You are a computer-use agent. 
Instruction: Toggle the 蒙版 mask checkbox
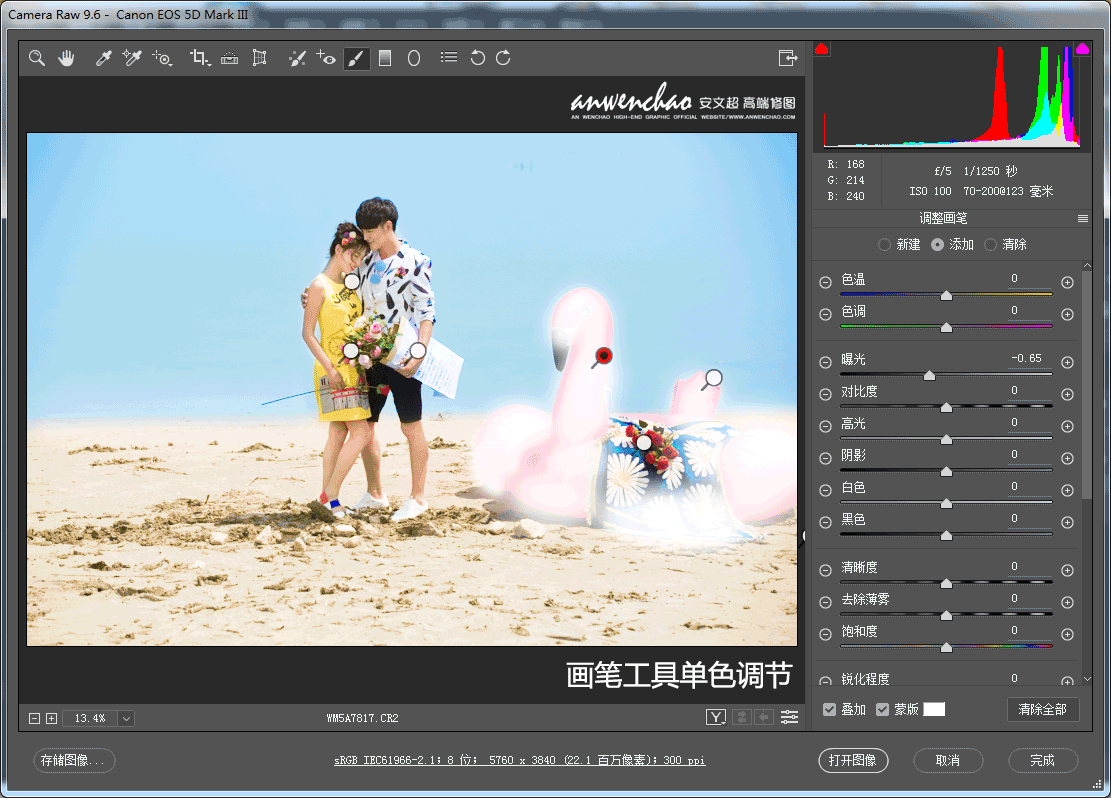click(882, 709)
